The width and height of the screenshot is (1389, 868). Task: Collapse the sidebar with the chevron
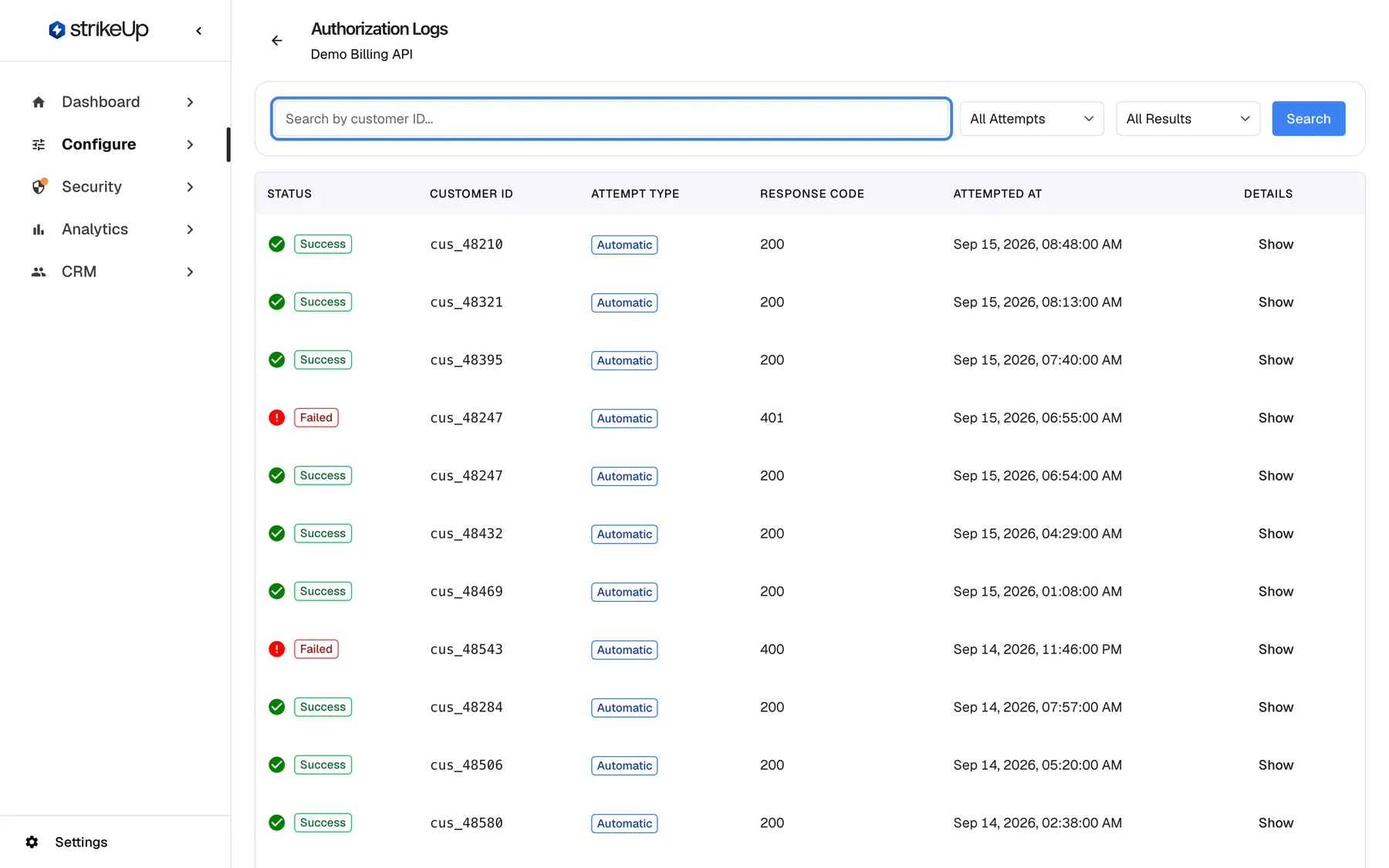pos(199,31)
